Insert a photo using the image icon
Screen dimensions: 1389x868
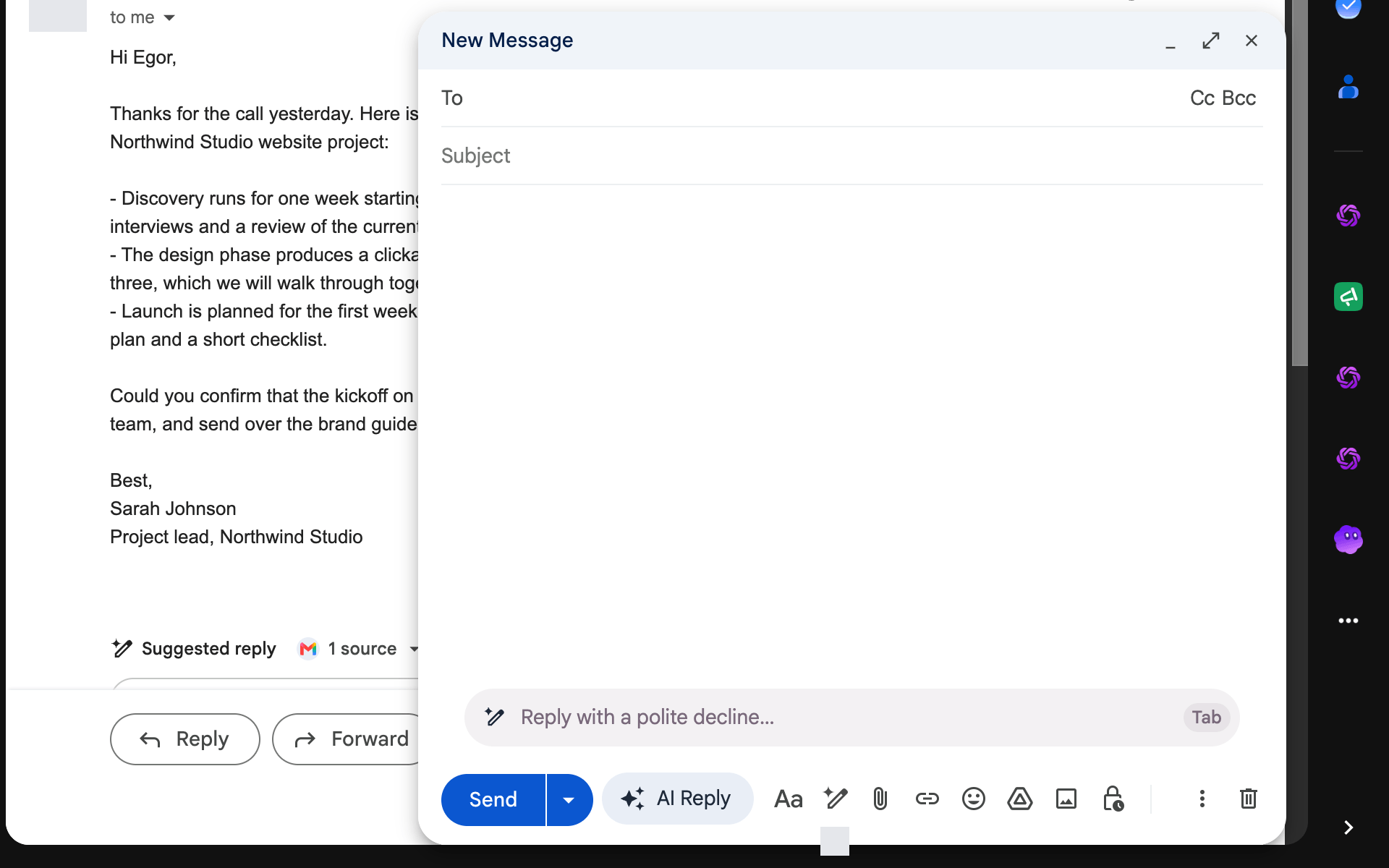(x=1066, y=799)
